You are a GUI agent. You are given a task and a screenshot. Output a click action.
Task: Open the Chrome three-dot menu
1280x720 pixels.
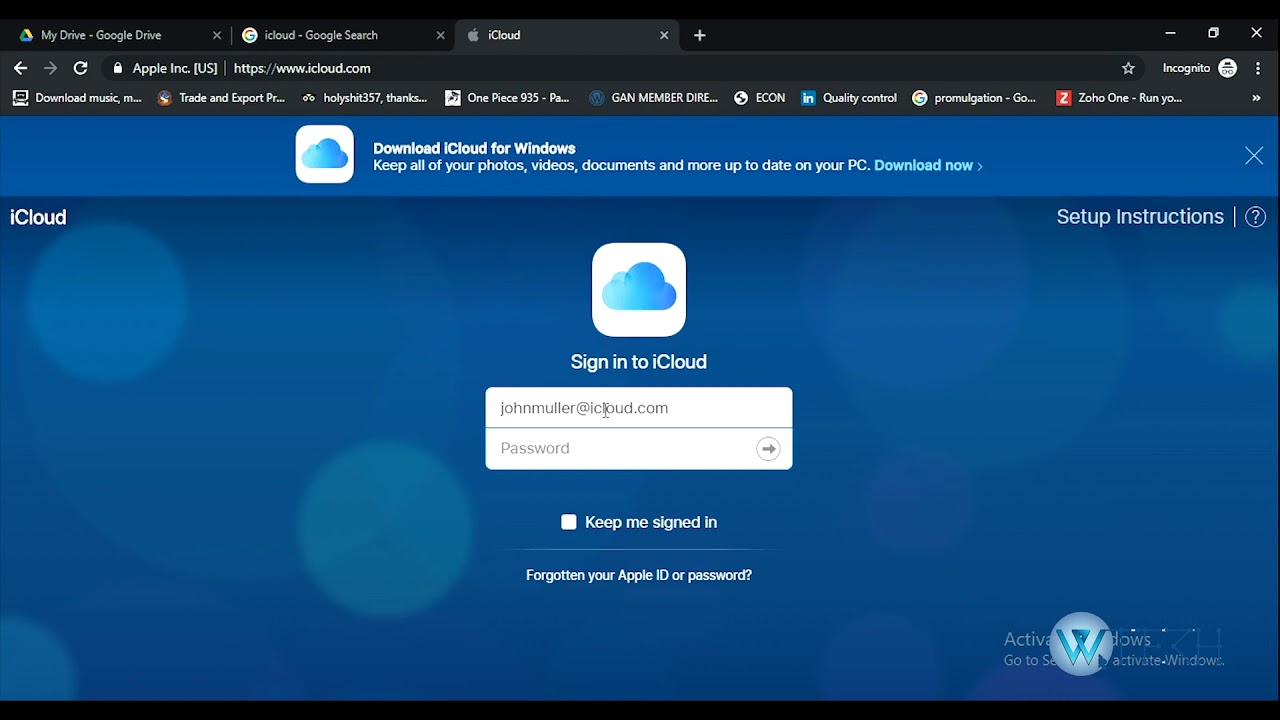coord(1258,68)
